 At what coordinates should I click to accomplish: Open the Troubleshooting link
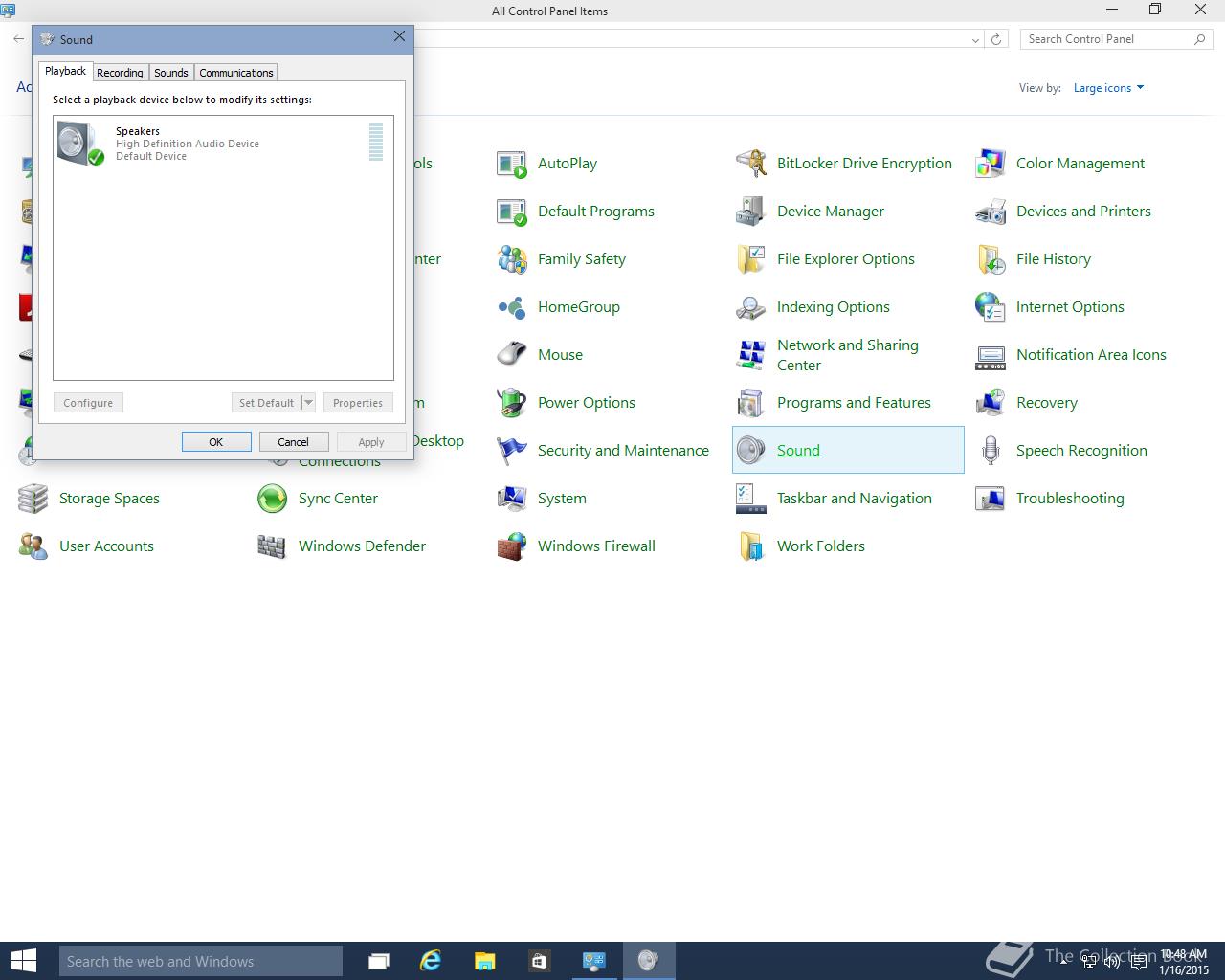[x=1070, y=499]
